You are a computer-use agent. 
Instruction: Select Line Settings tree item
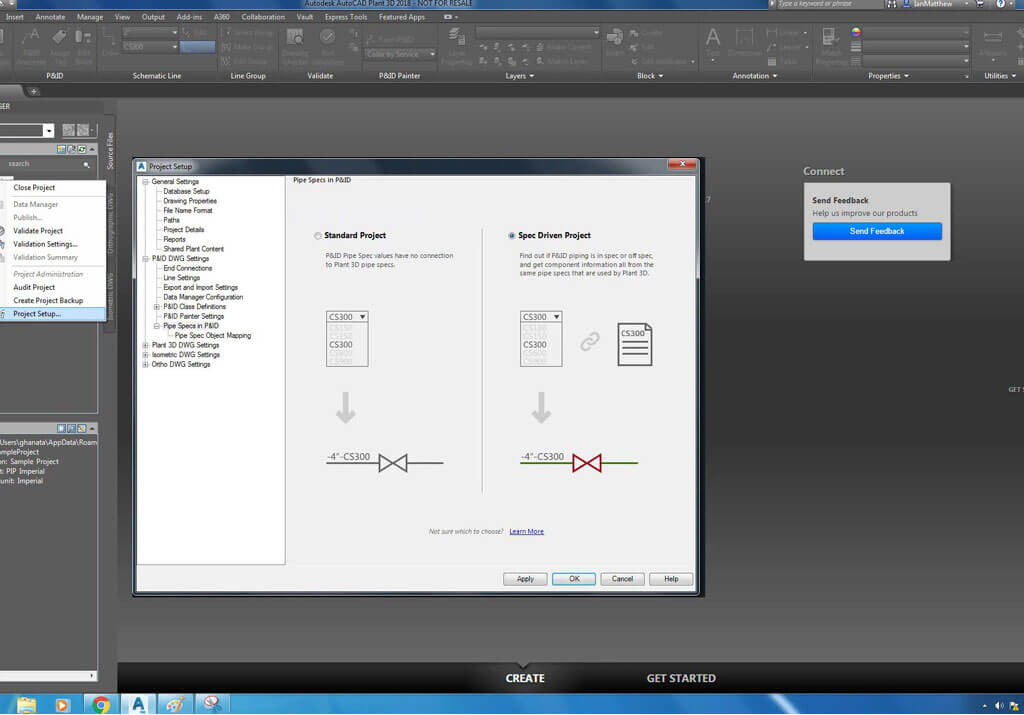pos(182,278)
